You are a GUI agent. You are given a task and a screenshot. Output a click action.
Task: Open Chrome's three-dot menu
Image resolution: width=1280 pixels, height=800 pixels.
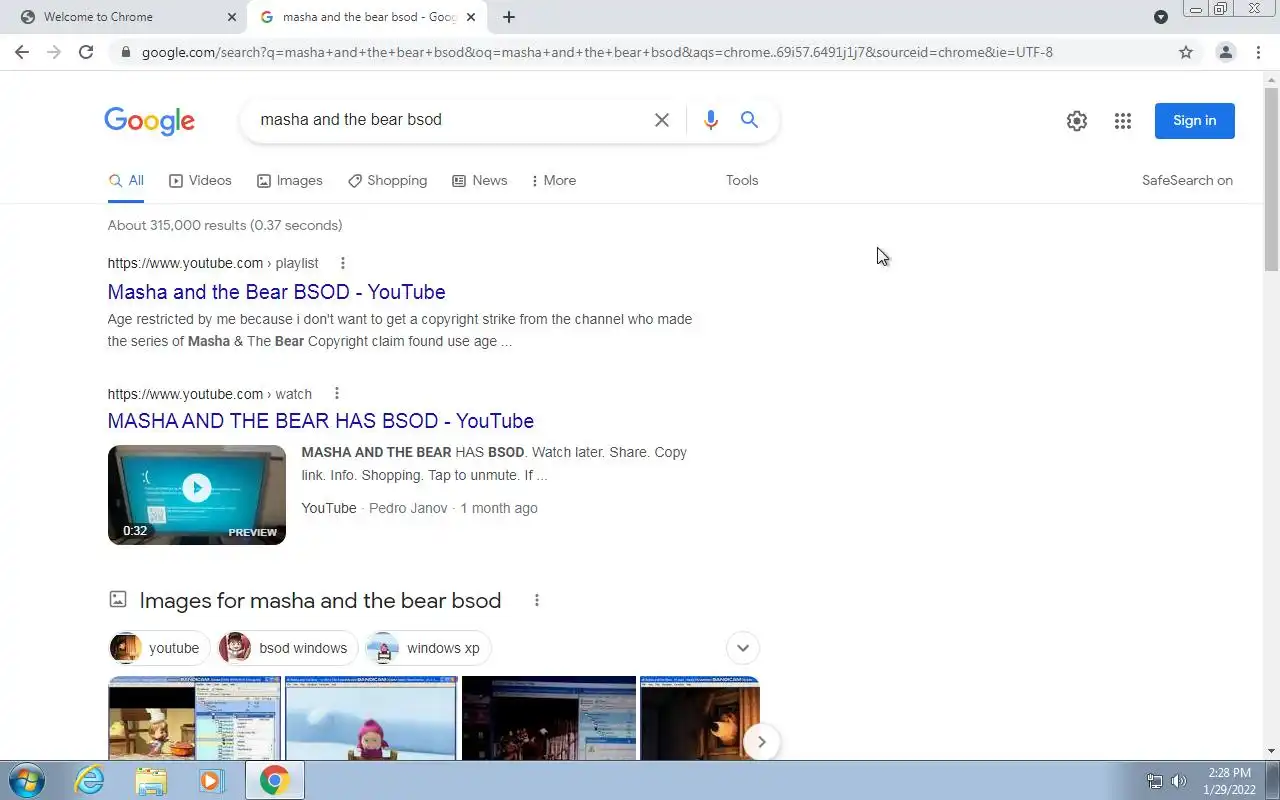(1258, 52)
